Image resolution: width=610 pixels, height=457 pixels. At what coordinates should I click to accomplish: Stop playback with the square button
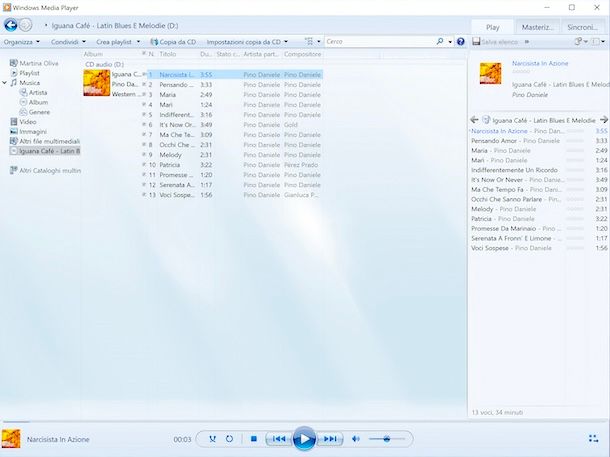pyautogui.click(x=254, y=439)
